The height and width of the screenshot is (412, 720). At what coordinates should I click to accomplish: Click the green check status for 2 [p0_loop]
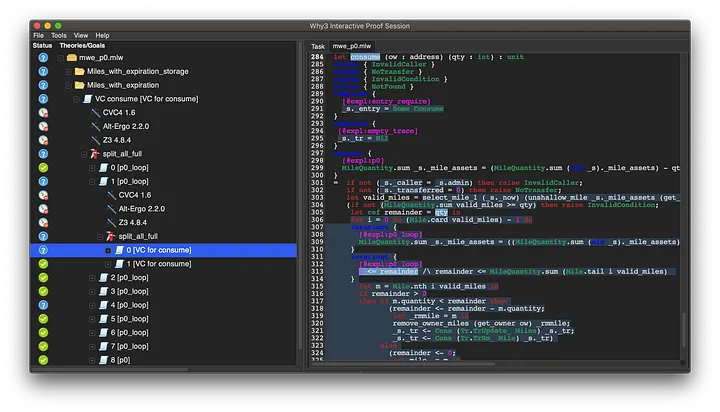(43, 277)
